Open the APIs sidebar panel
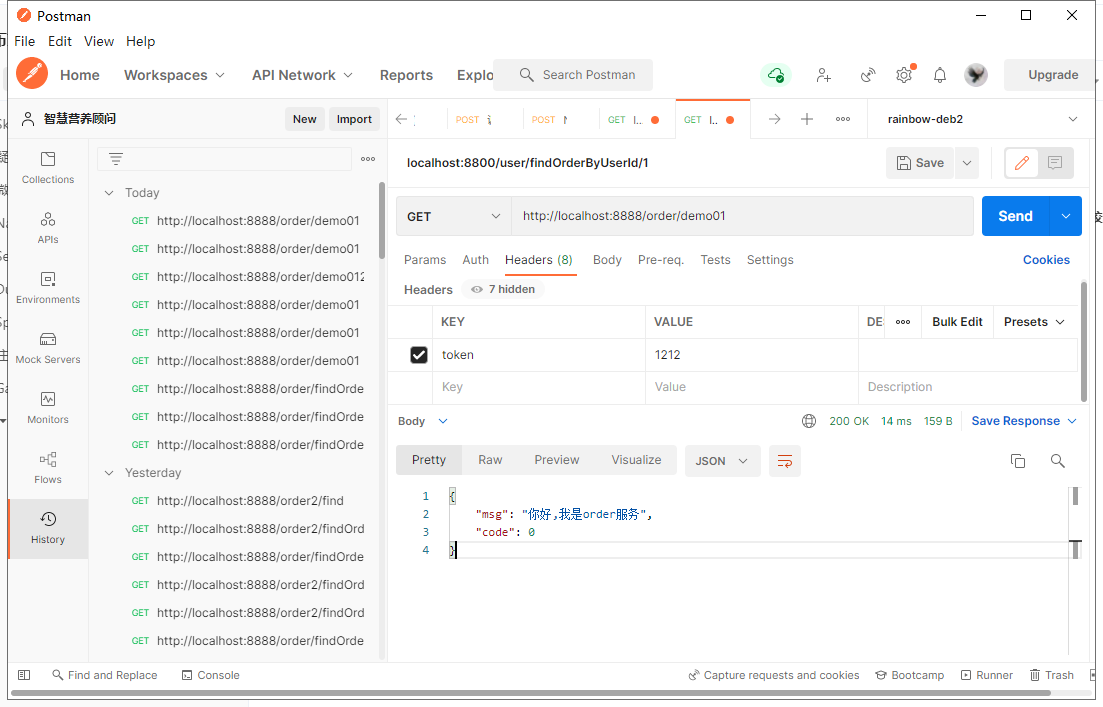This screenshot has width=1103, height=707. tap(48, 228)
